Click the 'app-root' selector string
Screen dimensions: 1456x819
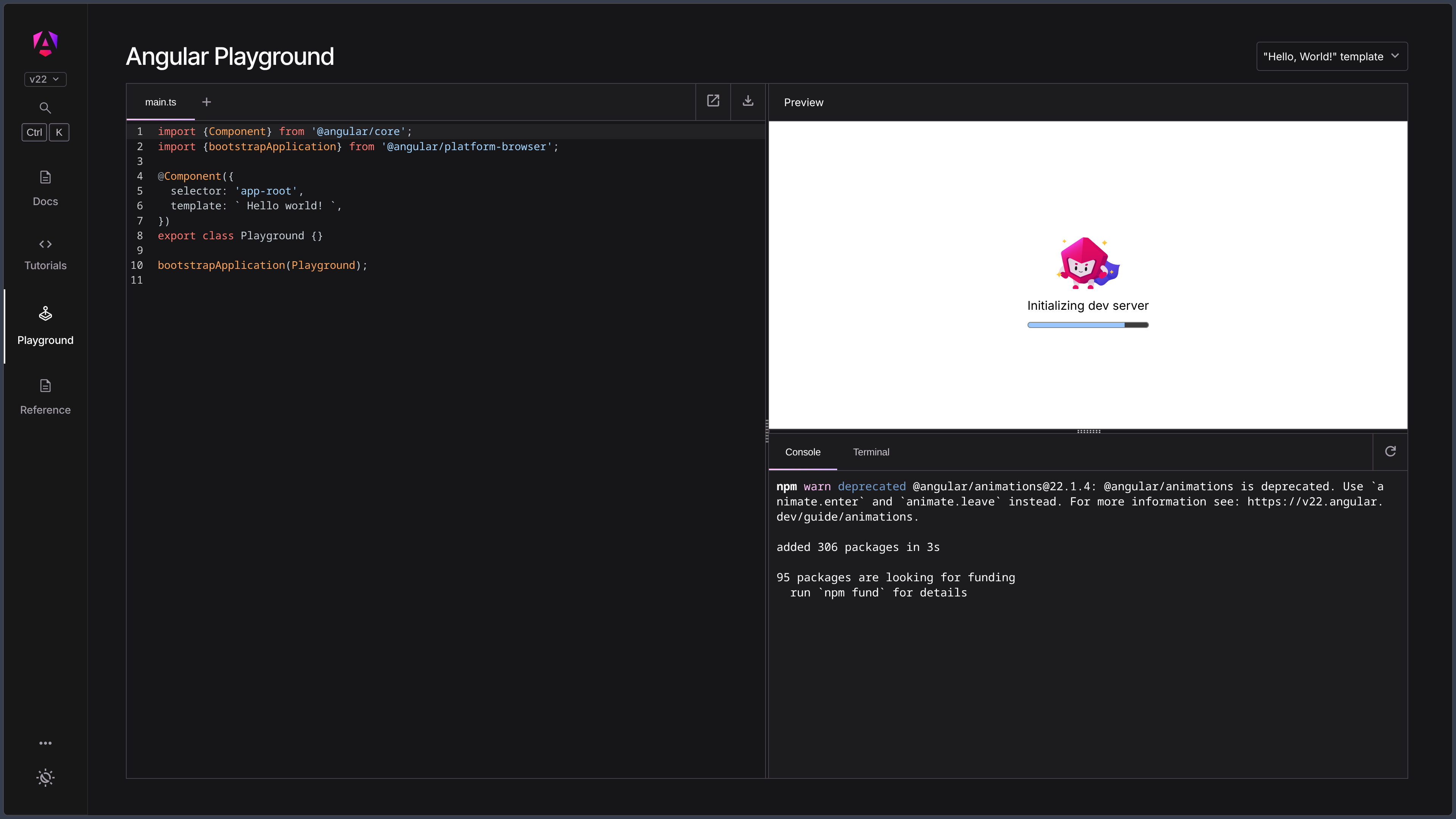coord(266,191)
